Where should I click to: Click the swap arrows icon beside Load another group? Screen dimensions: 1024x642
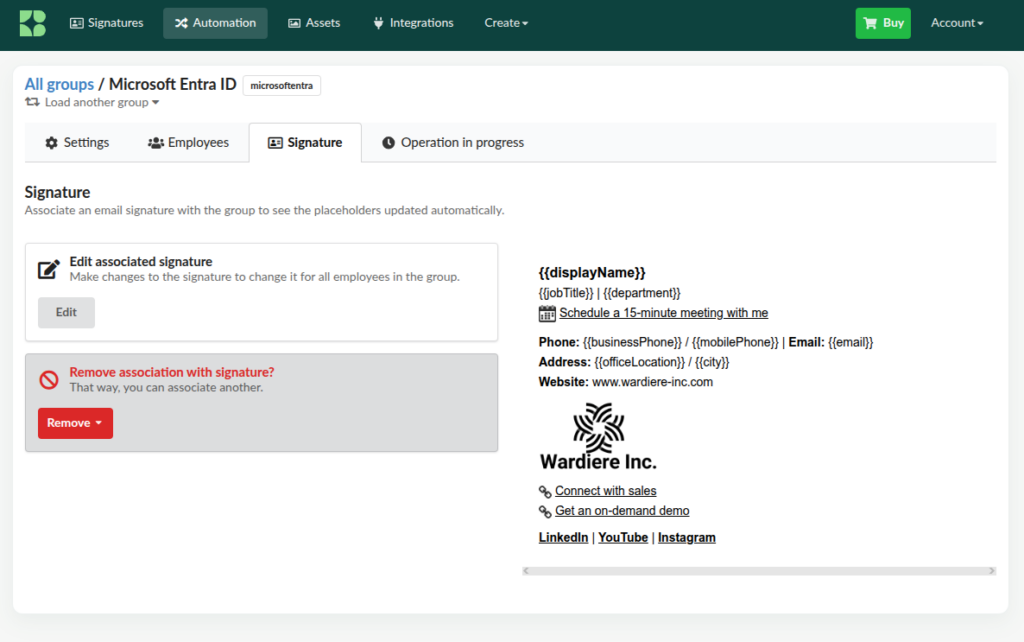coord(32,102)
